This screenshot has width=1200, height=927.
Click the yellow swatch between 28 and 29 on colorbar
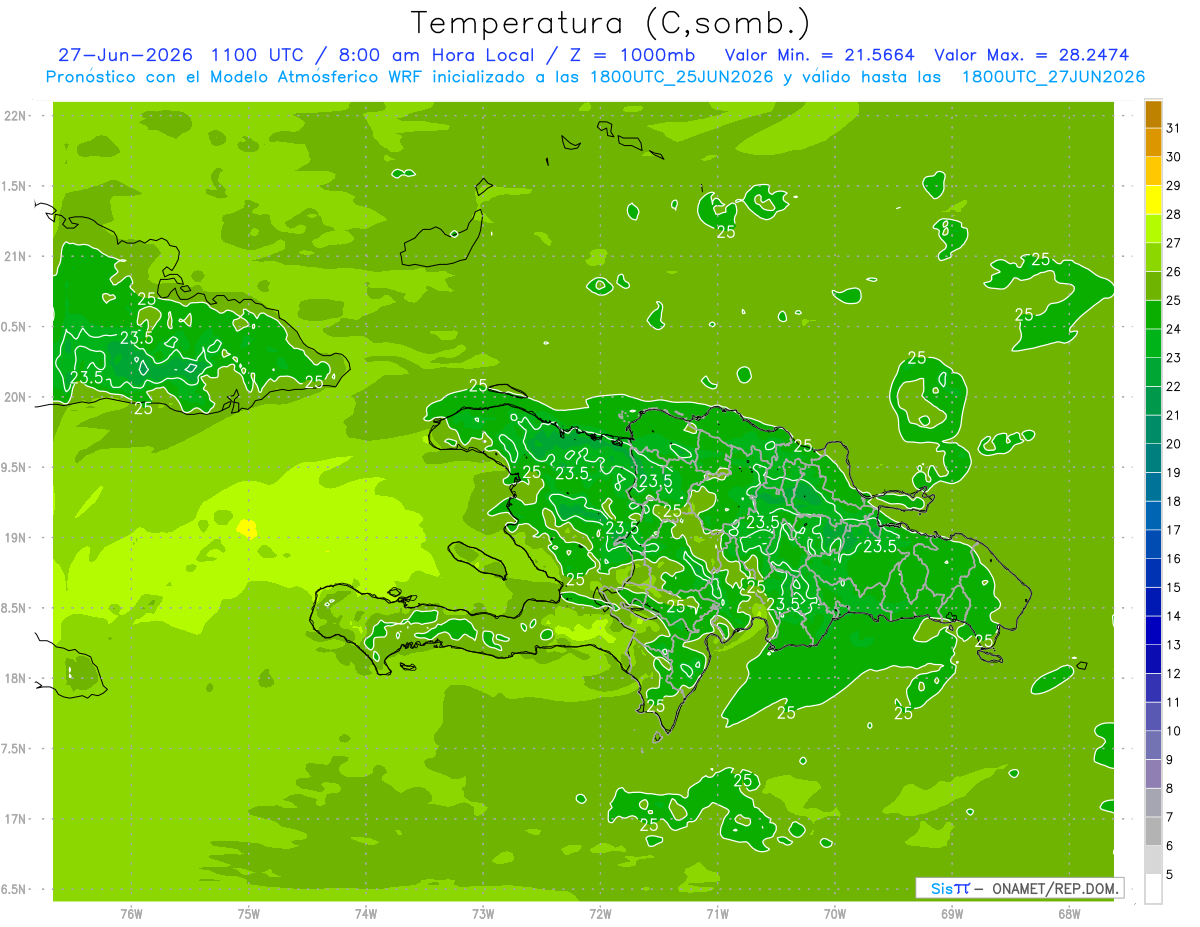point(1153,200)
